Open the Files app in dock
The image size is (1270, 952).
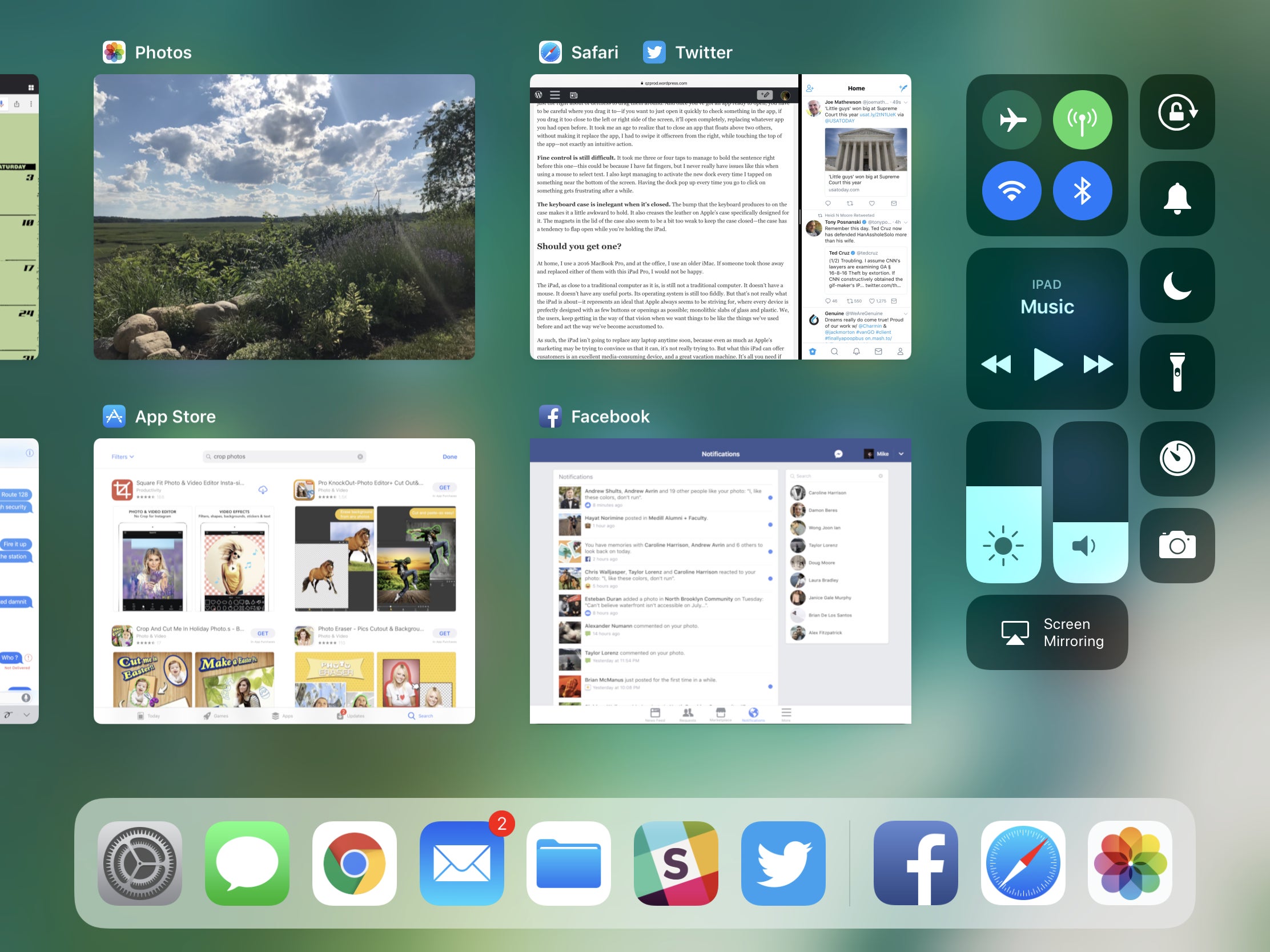pos(568,863)
